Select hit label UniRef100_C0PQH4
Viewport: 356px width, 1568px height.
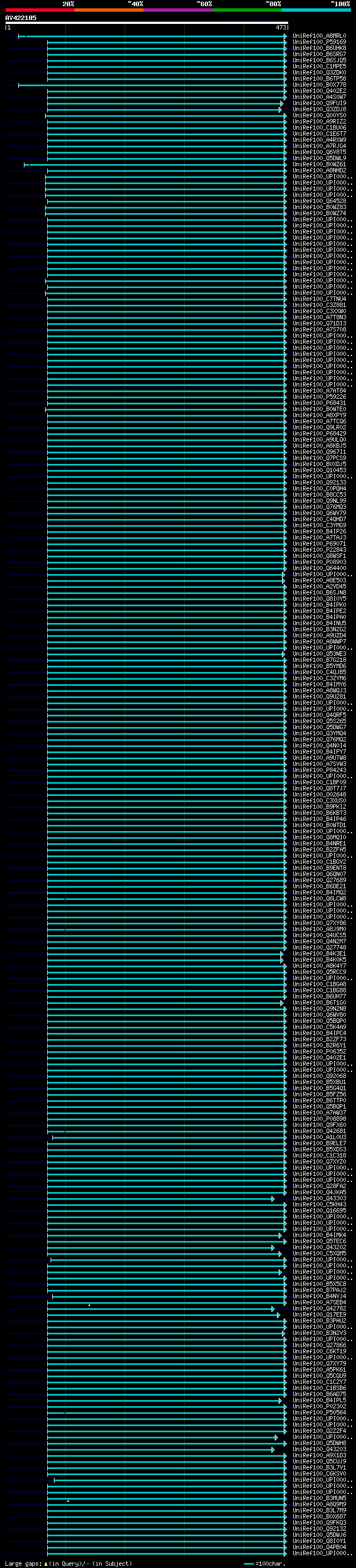[319, 488]
